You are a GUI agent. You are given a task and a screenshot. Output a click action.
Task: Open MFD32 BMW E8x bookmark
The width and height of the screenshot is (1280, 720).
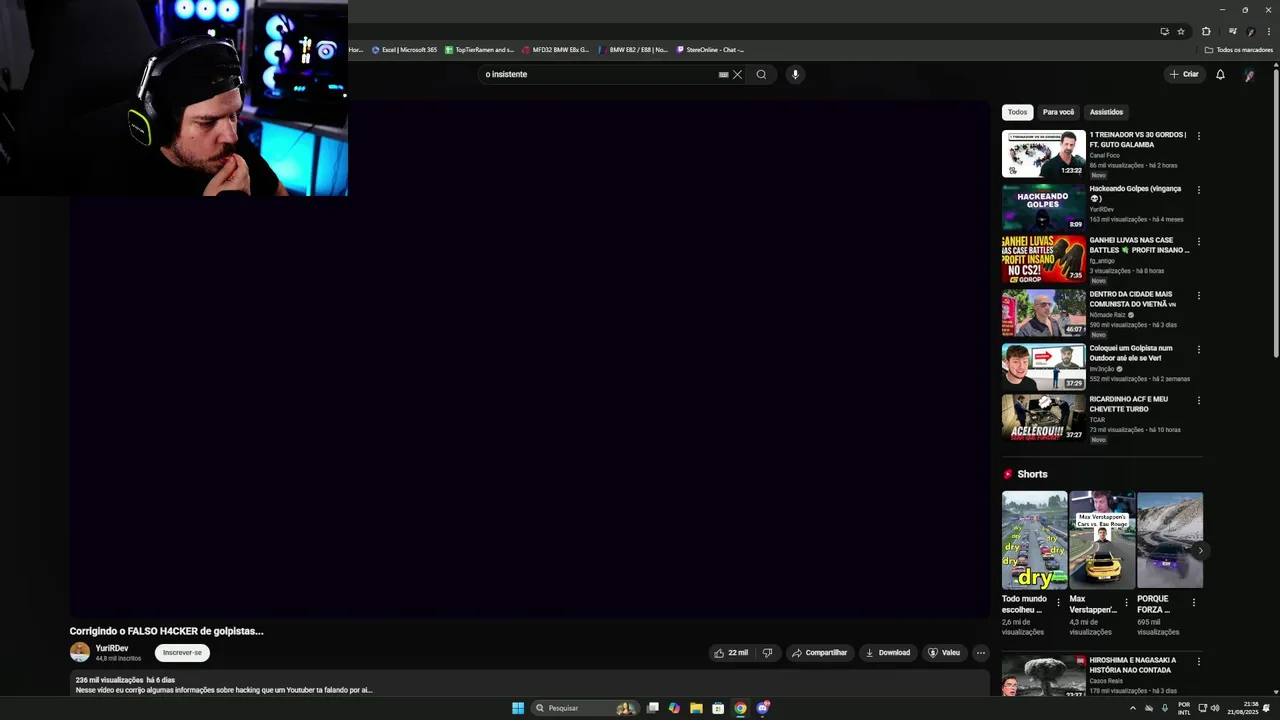point(555,49)
